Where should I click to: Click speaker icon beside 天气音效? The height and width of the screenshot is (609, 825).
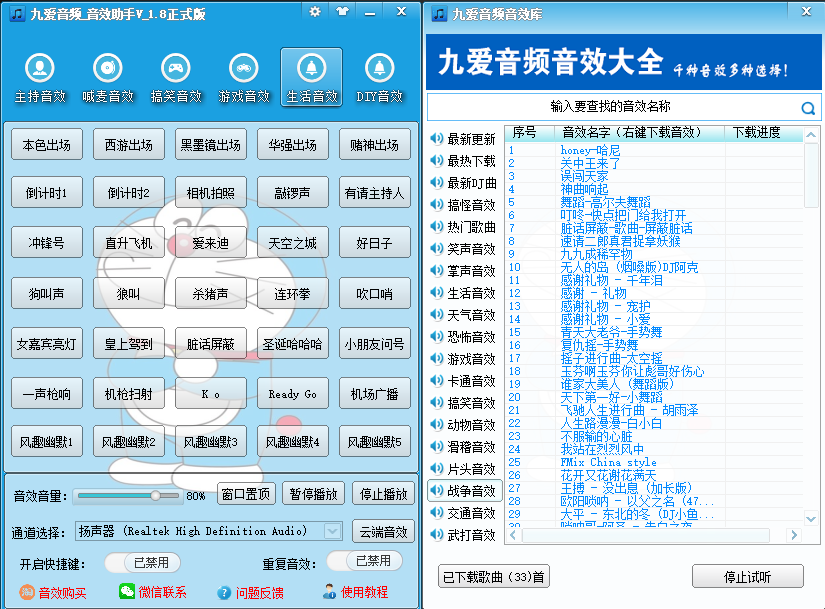437,314
